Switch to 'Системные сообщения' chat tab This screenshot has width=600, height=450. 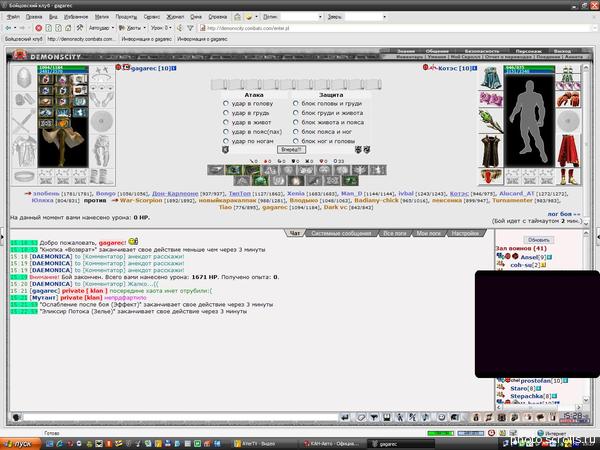341,233
